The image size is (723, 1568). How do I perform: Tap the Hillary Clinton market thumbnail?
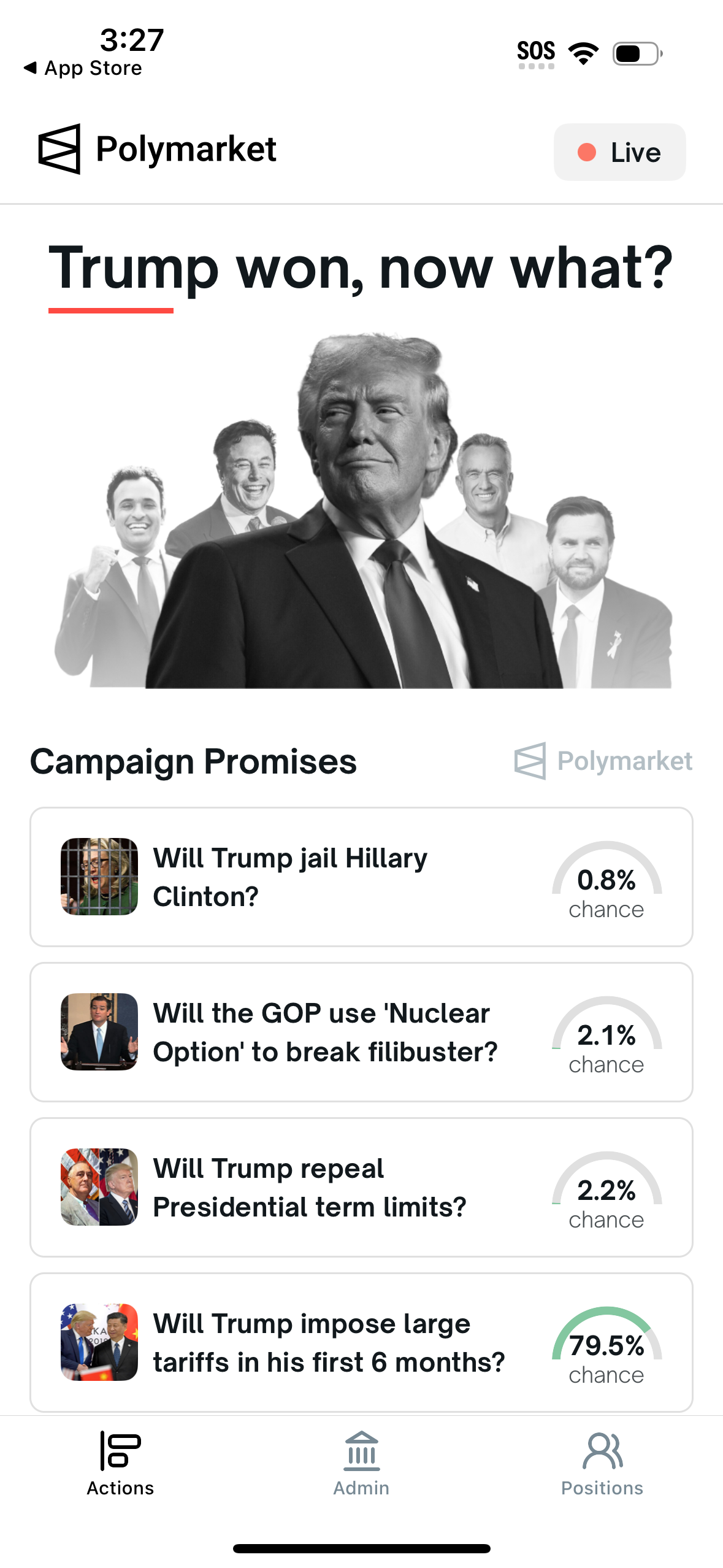coord(99,877)
